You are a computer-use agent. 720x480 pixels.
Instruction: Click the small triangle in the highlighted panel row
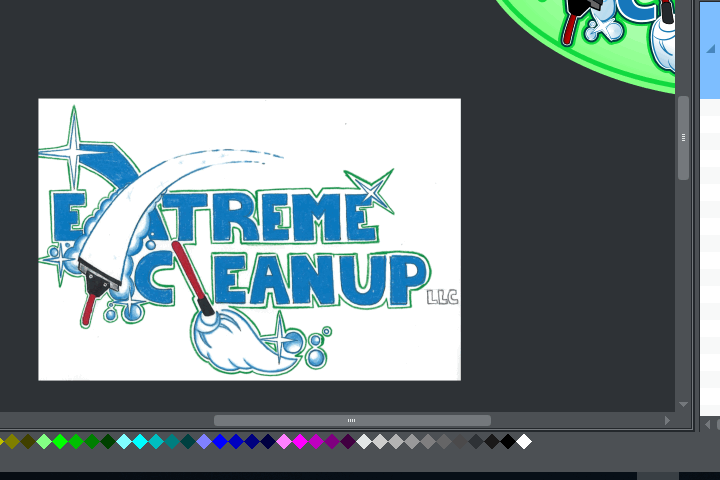pyautogui.click(x=711, y=49)
